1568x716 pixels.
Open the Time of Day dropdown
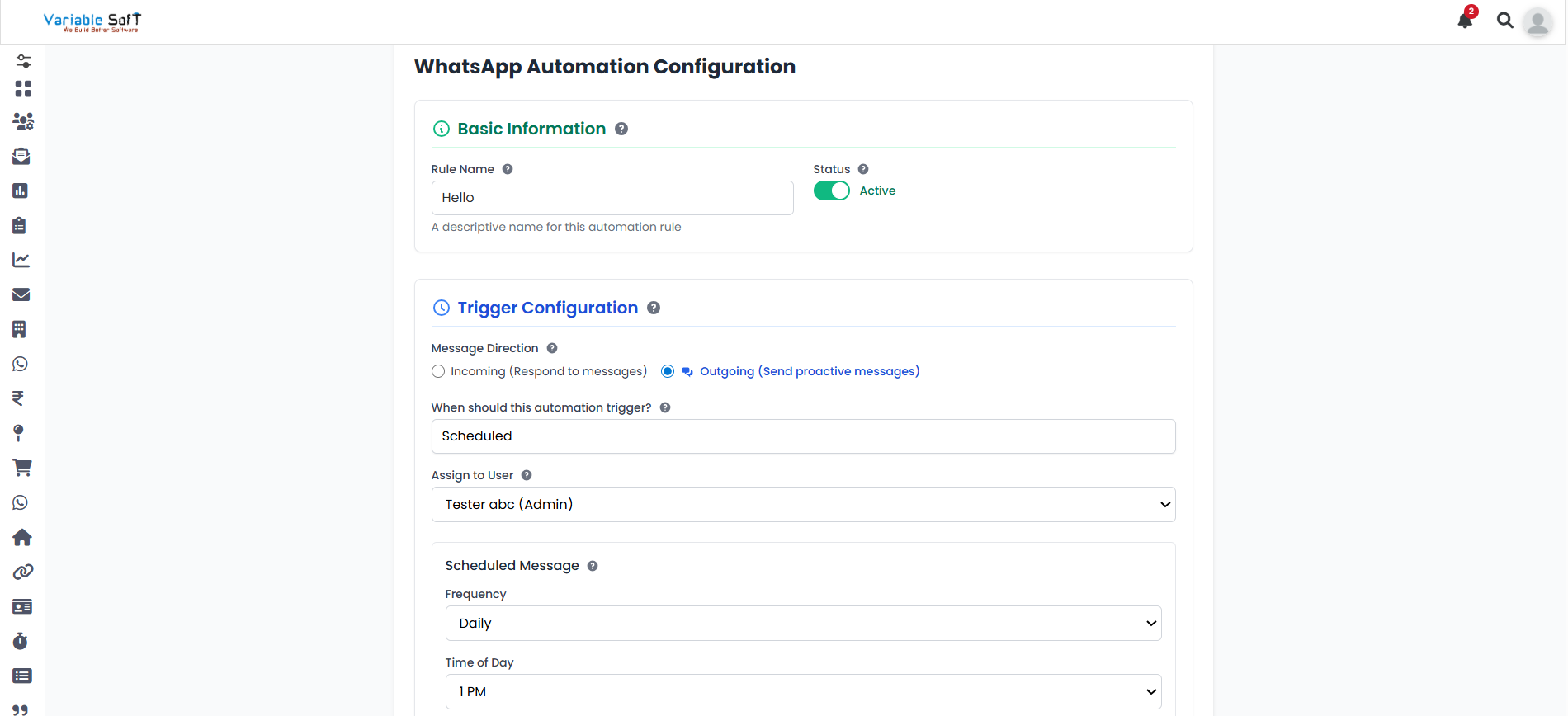coord(803,692)
